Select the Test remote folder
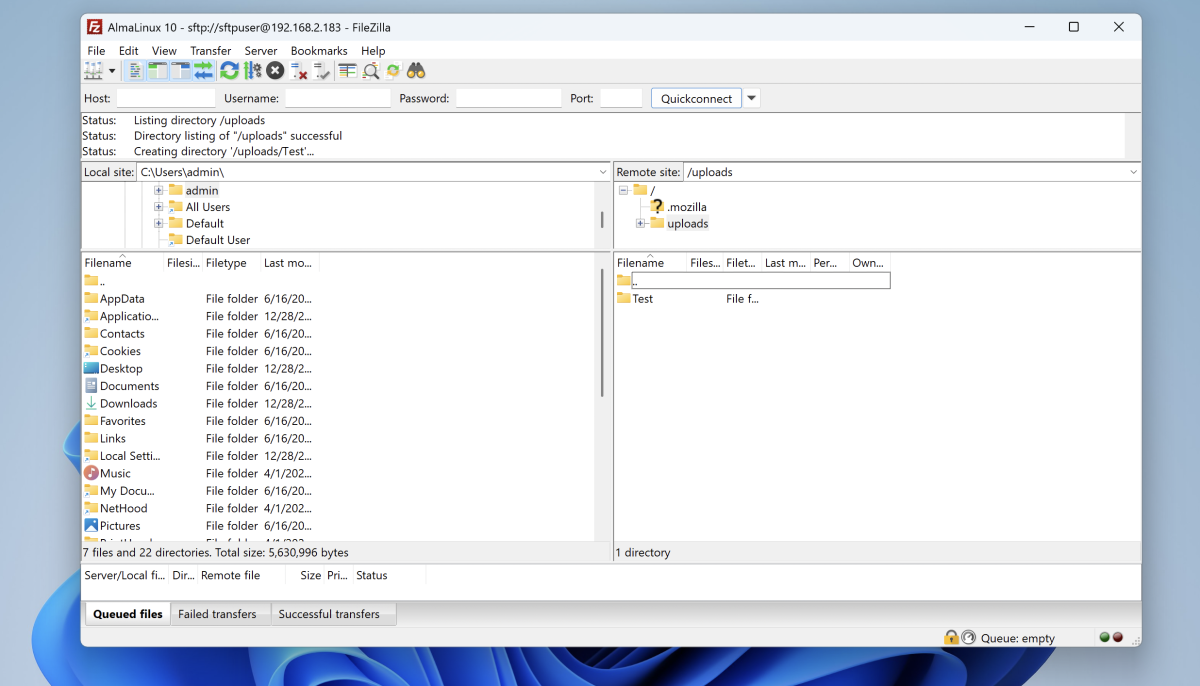This screenshot has width=1200, height=686. [642, 299]
